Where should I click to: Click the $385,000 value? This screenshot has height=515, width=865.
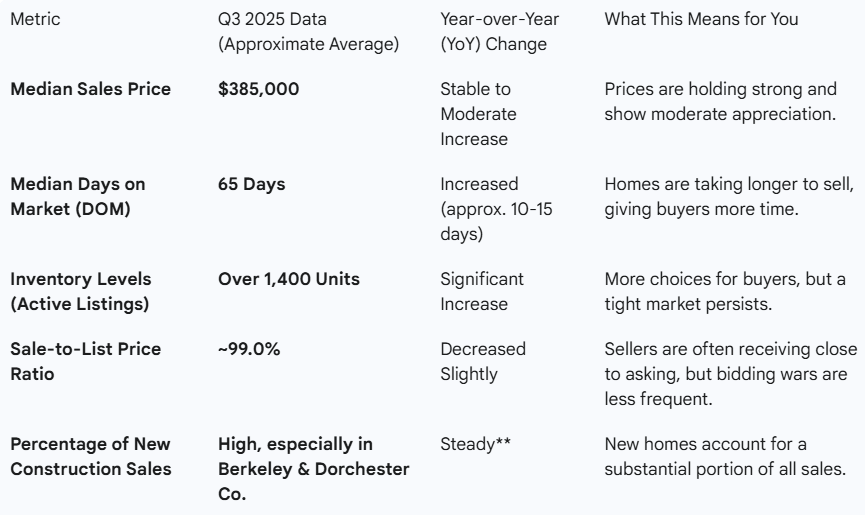tap(258, 89)
